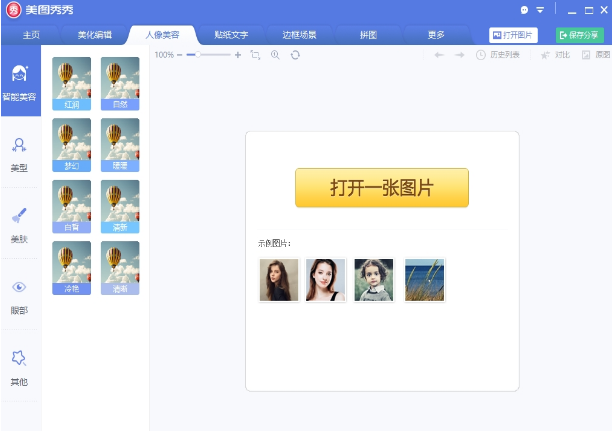Image resolution: width=613 pixels, height=431 pixels.
Task: Click the rotate icon in toolbar
Action: click(x=295, y=55)
